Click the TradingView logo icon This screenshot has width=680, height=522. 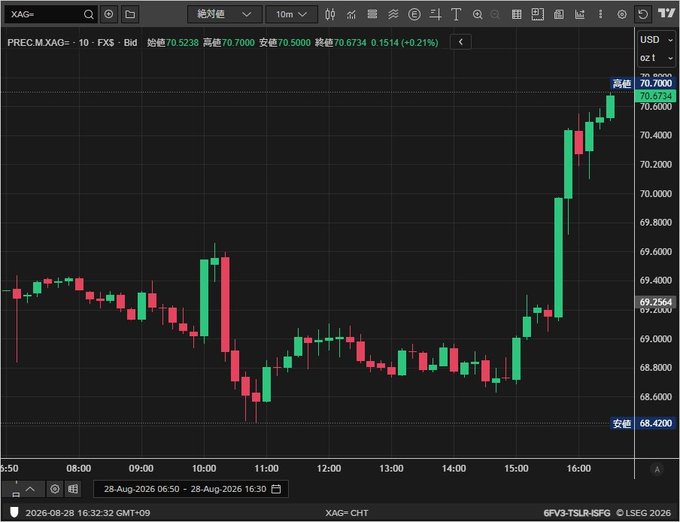666,13
